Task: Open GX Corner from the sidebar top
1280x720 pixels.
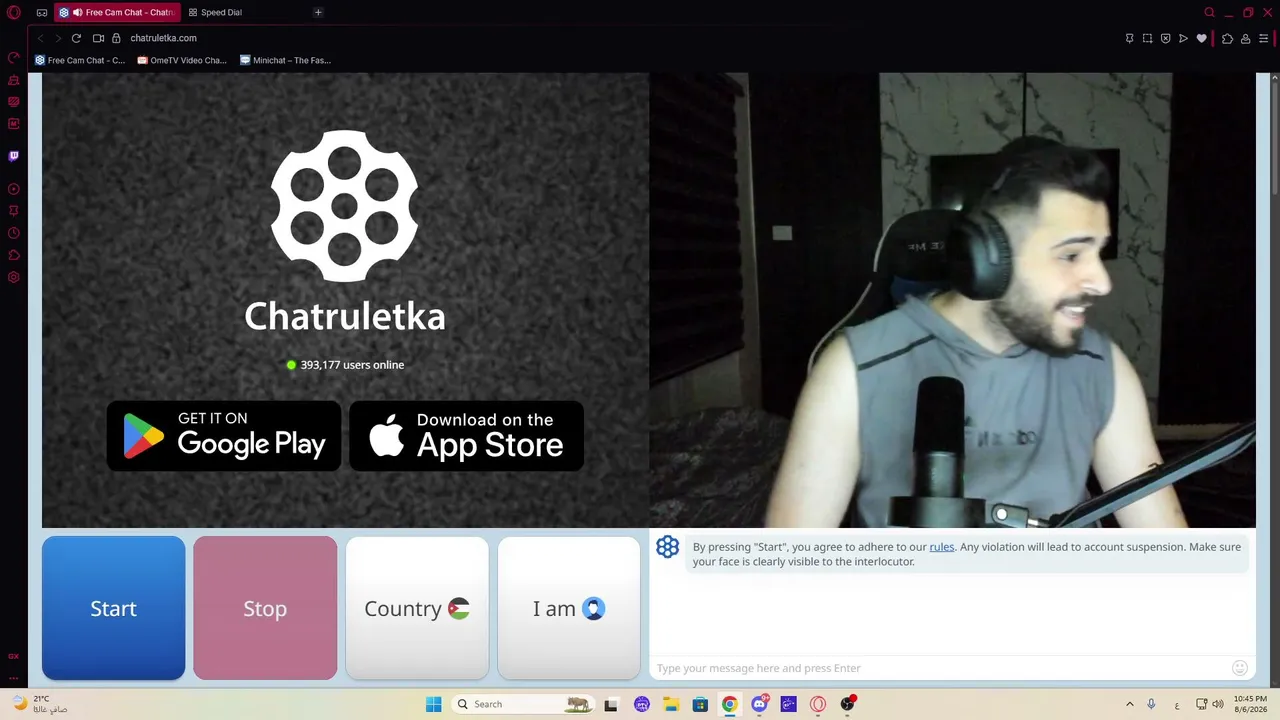Action: pos(14,58)
